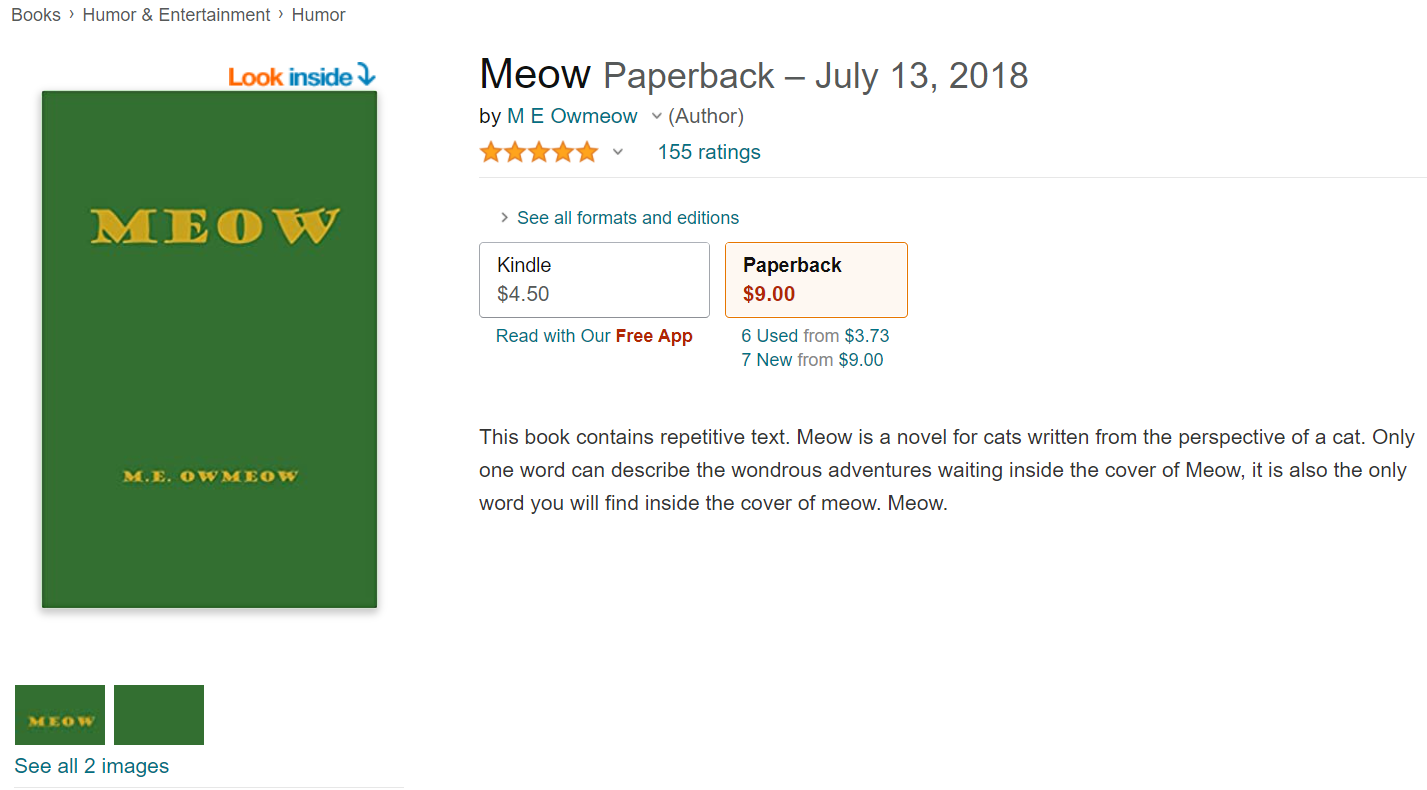
Task: Click Read with Our Free App
Action: click(x=594, y=336)
